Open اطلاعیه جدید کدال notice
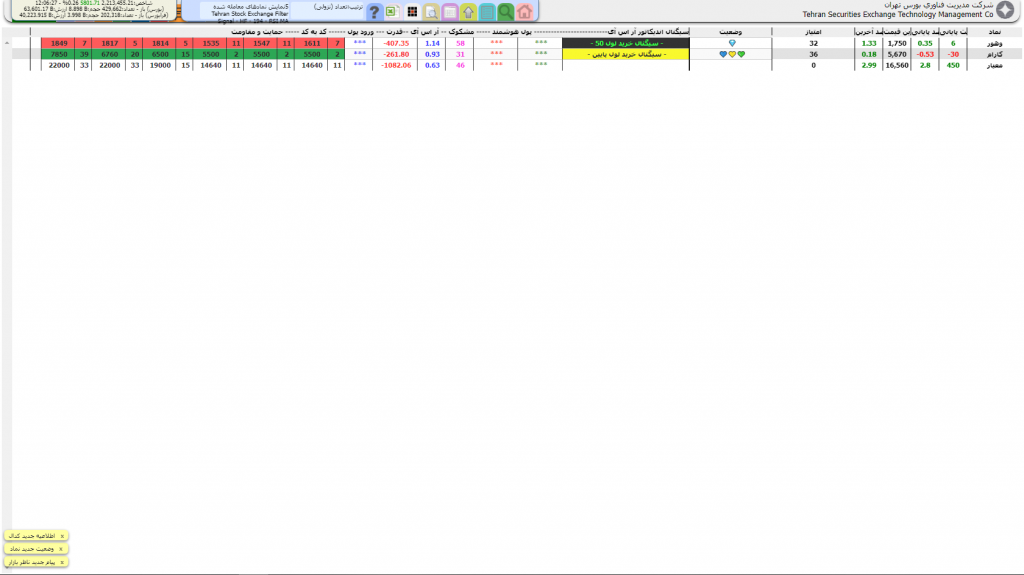The image size is (1024, 575). click(32, 536)
